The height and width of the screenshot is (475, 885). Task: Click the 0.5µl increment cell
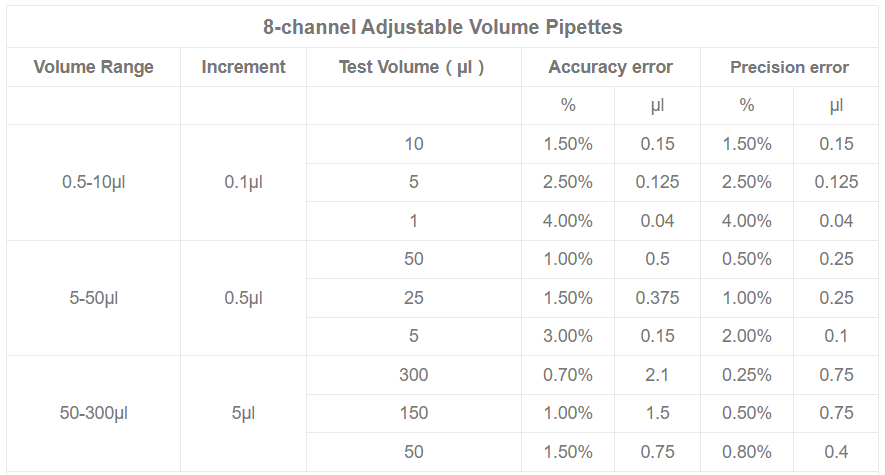click(243, 298)
